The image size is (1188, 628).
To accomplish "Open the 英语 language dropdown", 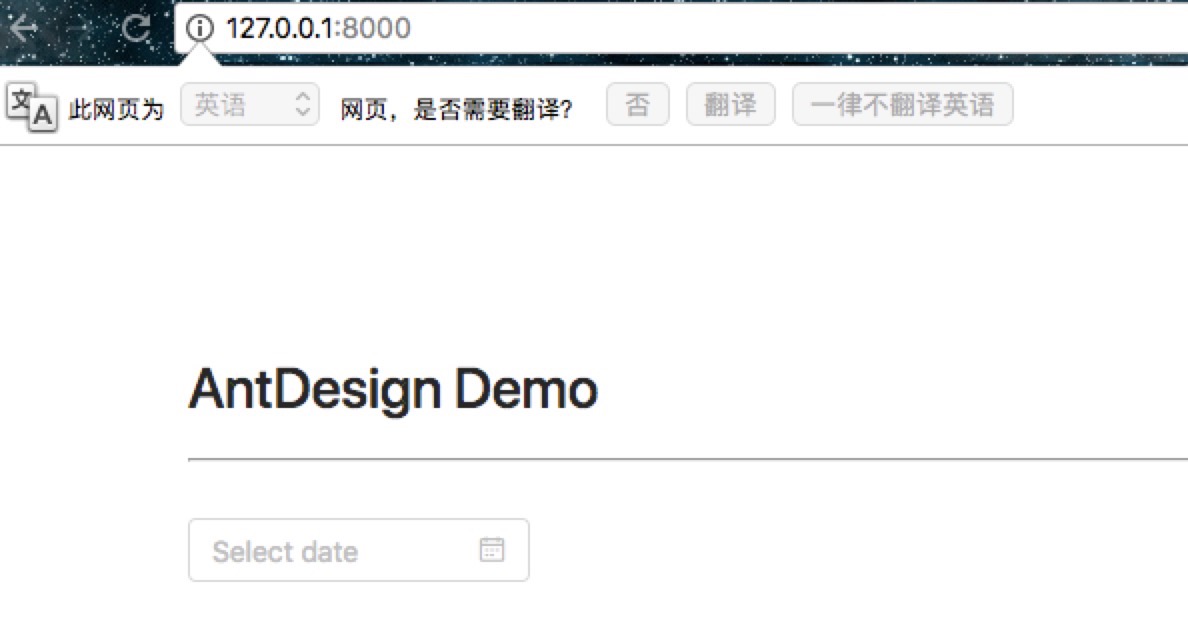I will click(x=250, y=105).
